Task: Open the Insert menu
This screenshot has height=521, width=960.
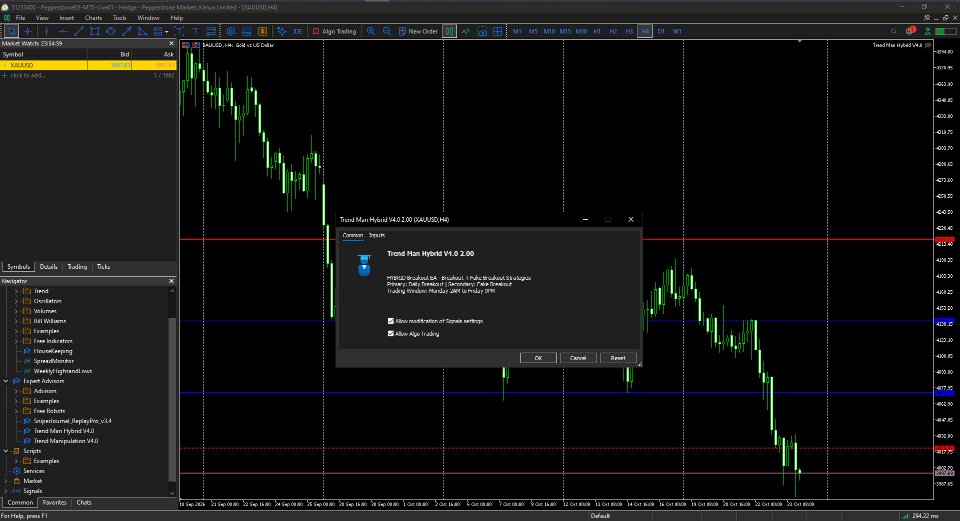Action: 67,18
